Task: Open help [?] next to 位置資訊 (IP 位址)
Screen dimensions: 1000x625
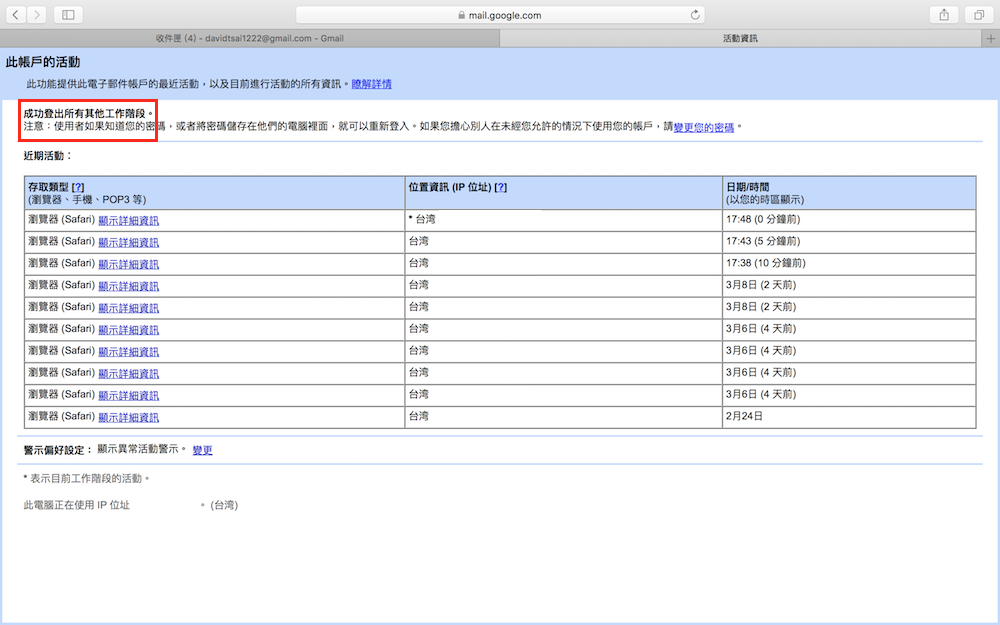Action: [501, 187]
